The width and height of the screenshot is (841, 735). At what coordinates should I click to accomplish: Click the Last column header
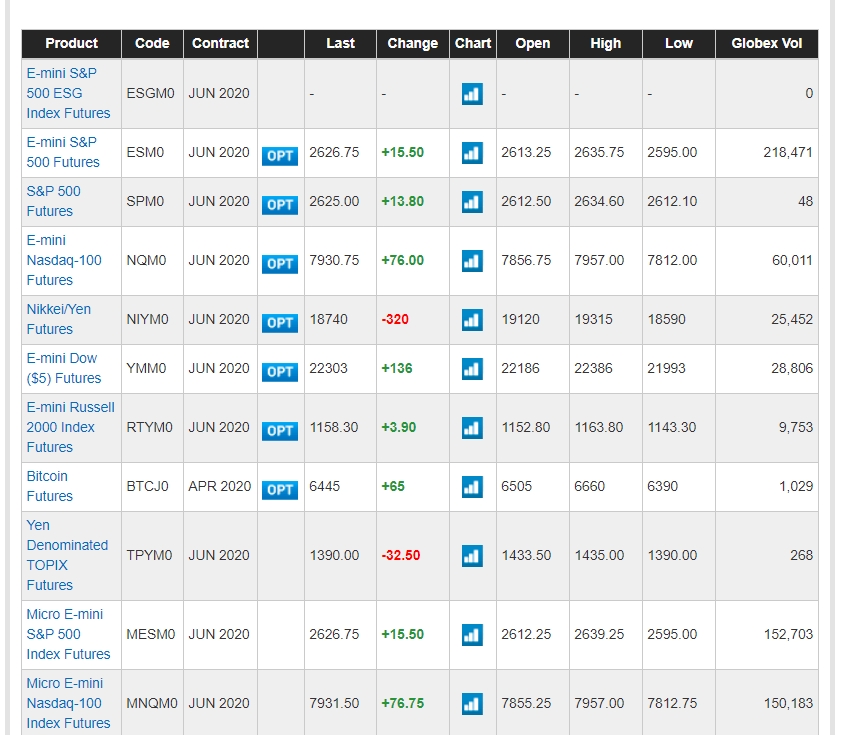(341, 43)
